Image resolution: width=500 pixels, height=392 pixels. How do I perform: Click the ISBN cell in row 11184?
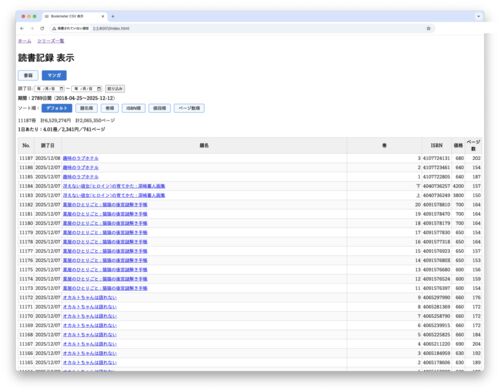point(436,186)
